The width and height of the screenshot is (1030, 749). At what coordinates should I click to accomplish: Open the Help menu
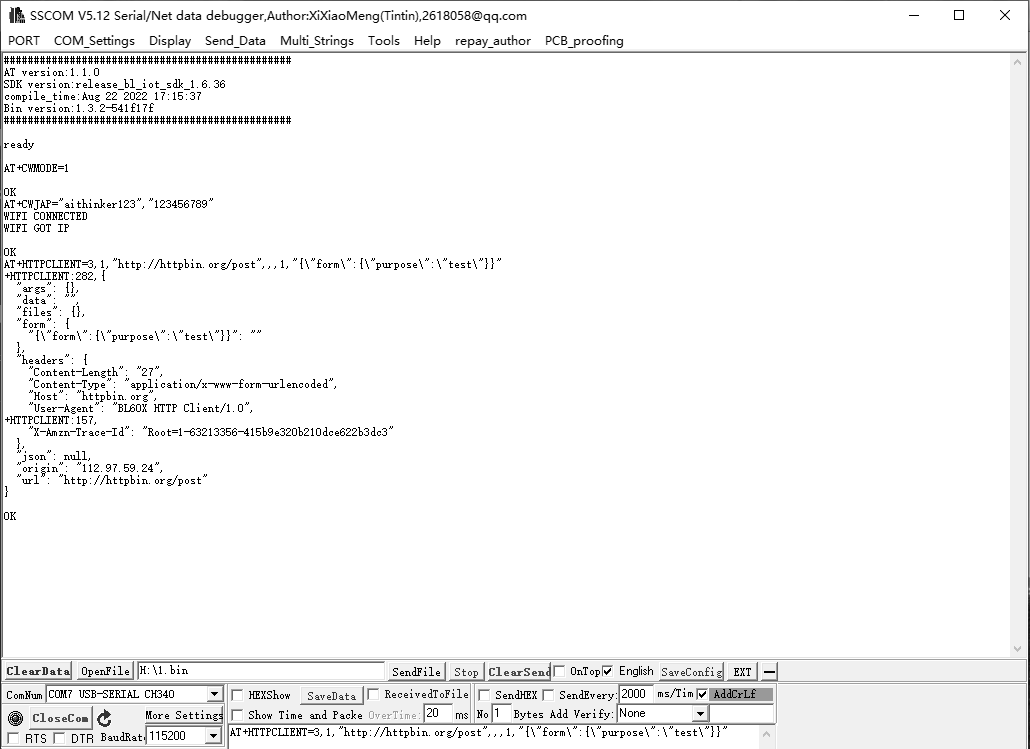427,41
